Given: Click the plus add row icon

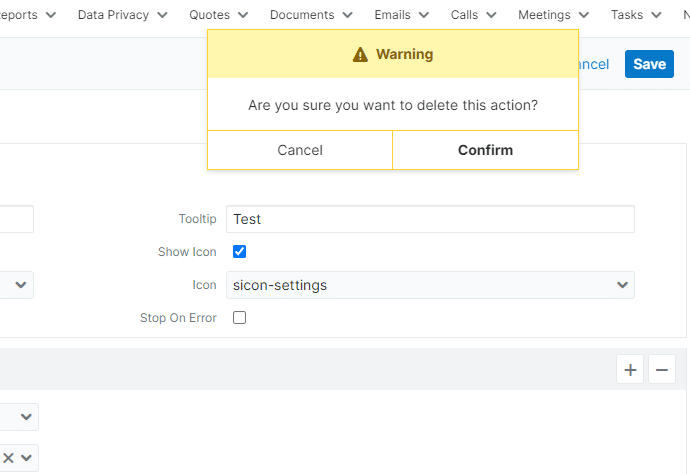Looking at the screenshot, I should click(630, 370).
